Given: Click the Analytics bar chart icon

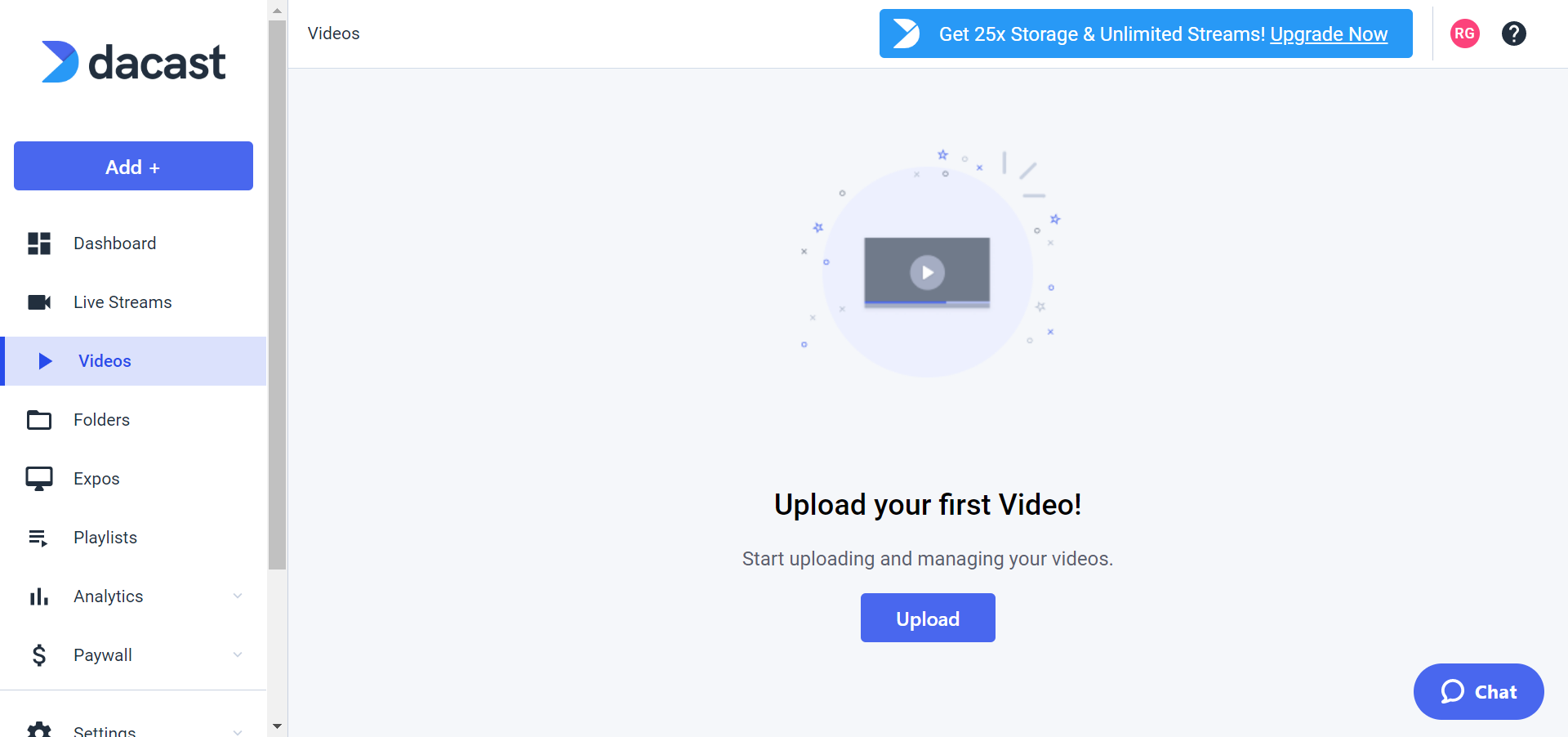Looking at the screenshot, I should (39, 596).
